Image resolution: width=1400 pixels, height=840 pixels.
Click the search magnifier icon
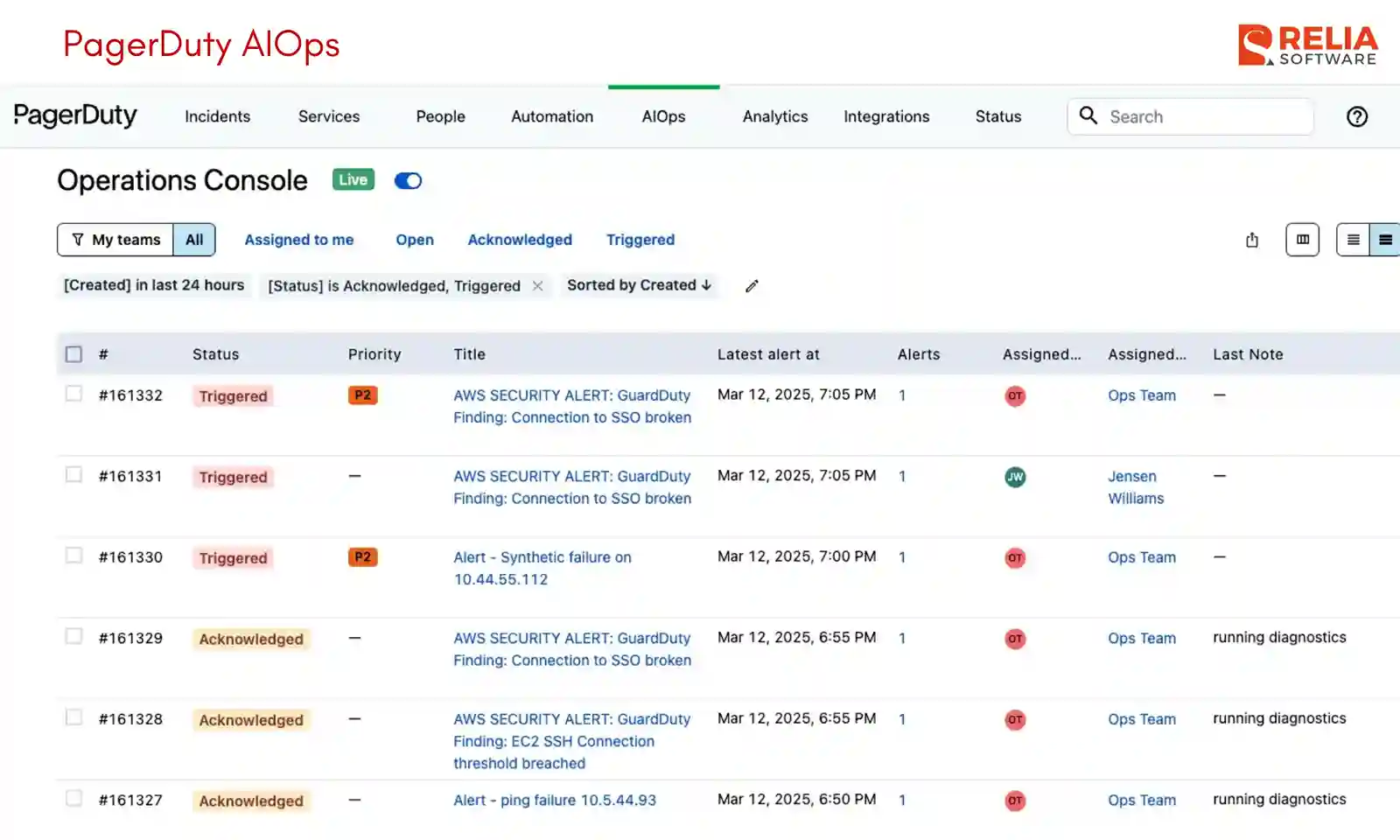[1088, 115]
